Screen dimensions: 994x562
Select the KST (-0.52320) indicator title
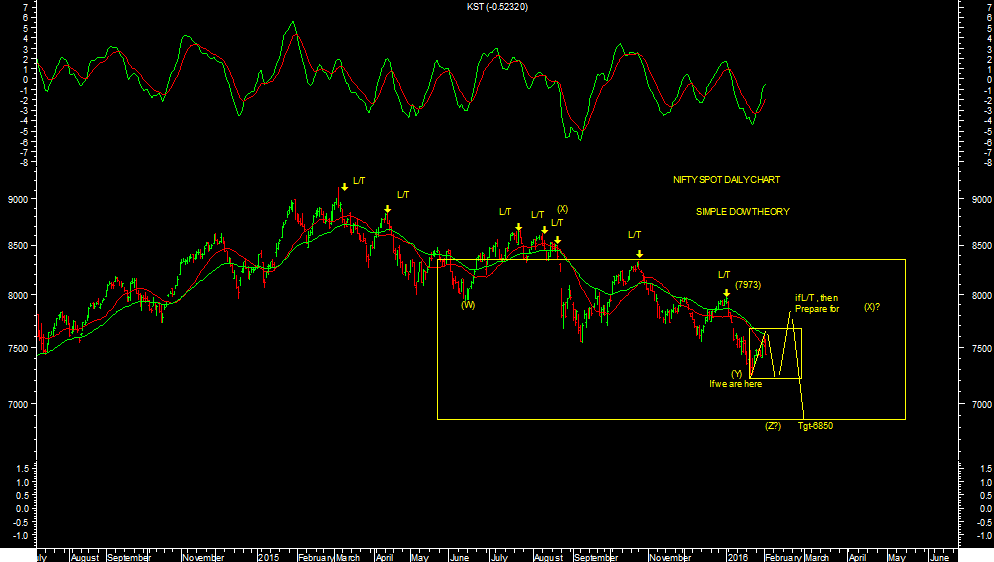tap(497, 7)
